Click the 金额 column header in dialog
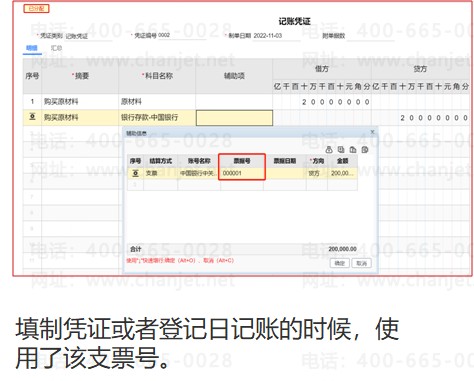Image resolution: width=474 pixels, height=381 pixels. click(342, 161)
